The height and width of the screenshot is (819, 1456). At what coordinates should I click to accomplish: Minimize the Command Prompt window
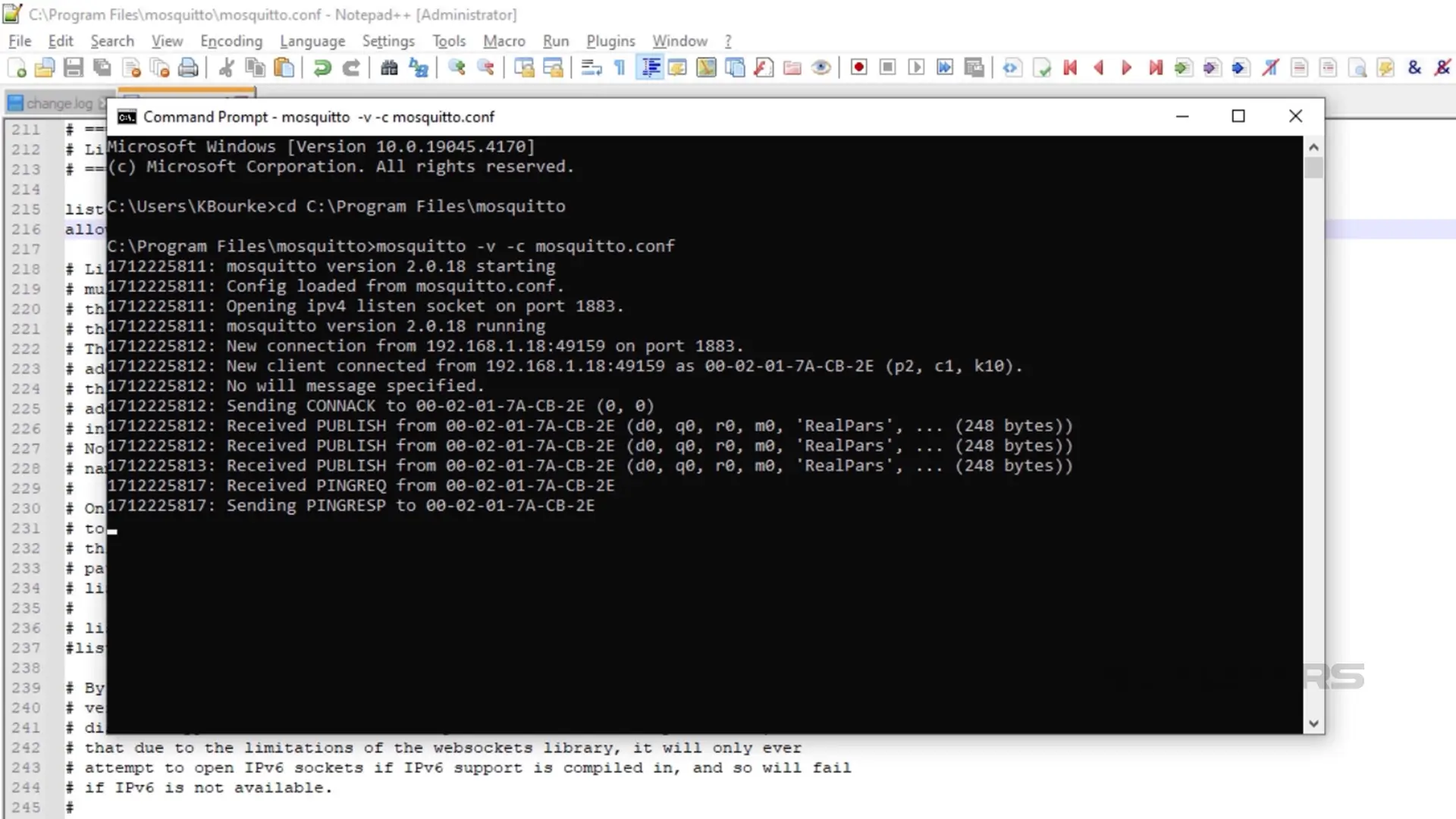[1182, 116]
